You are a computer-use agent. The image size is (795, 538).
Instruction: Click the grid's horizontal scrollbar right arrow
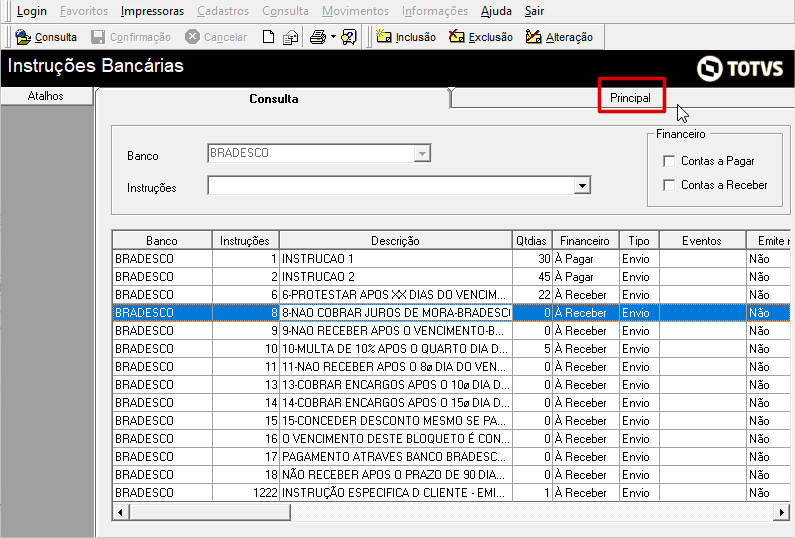781,512
